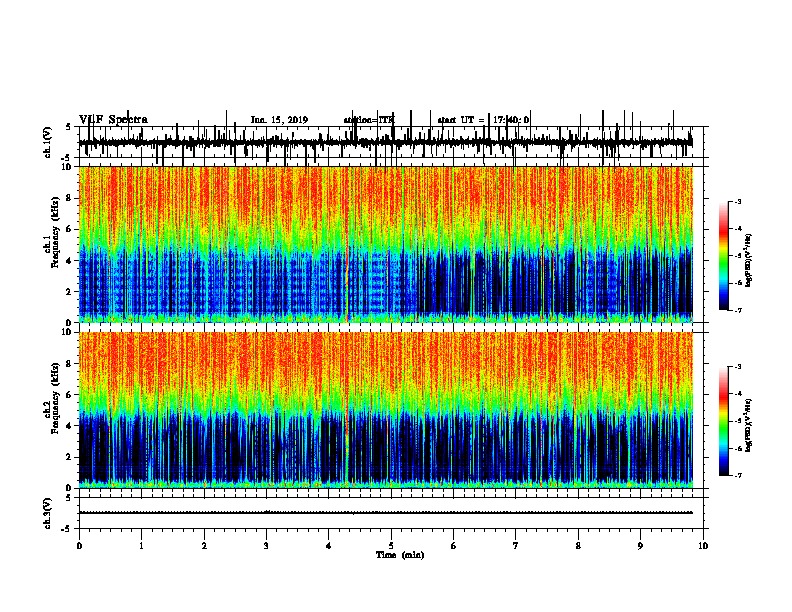Click the log(PSD) label beside ch.2 color bar
This screenshot has height=612, width=792.
click(x=748, y=425)
